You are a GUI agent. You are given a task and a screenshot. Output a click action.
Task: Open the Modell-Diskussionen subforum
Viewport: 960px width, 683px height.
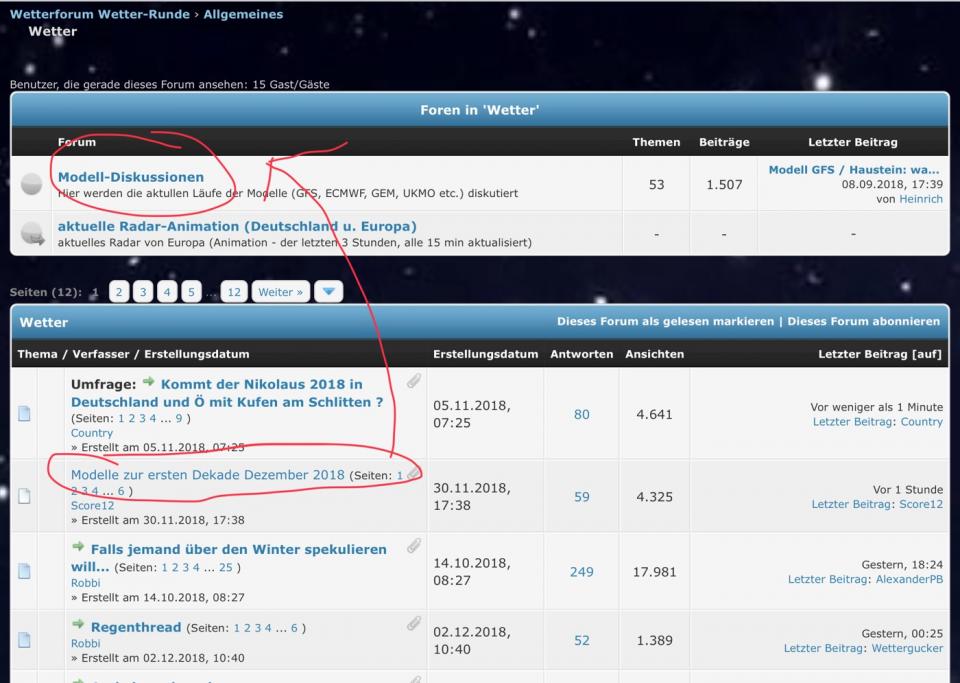(131, 177)
